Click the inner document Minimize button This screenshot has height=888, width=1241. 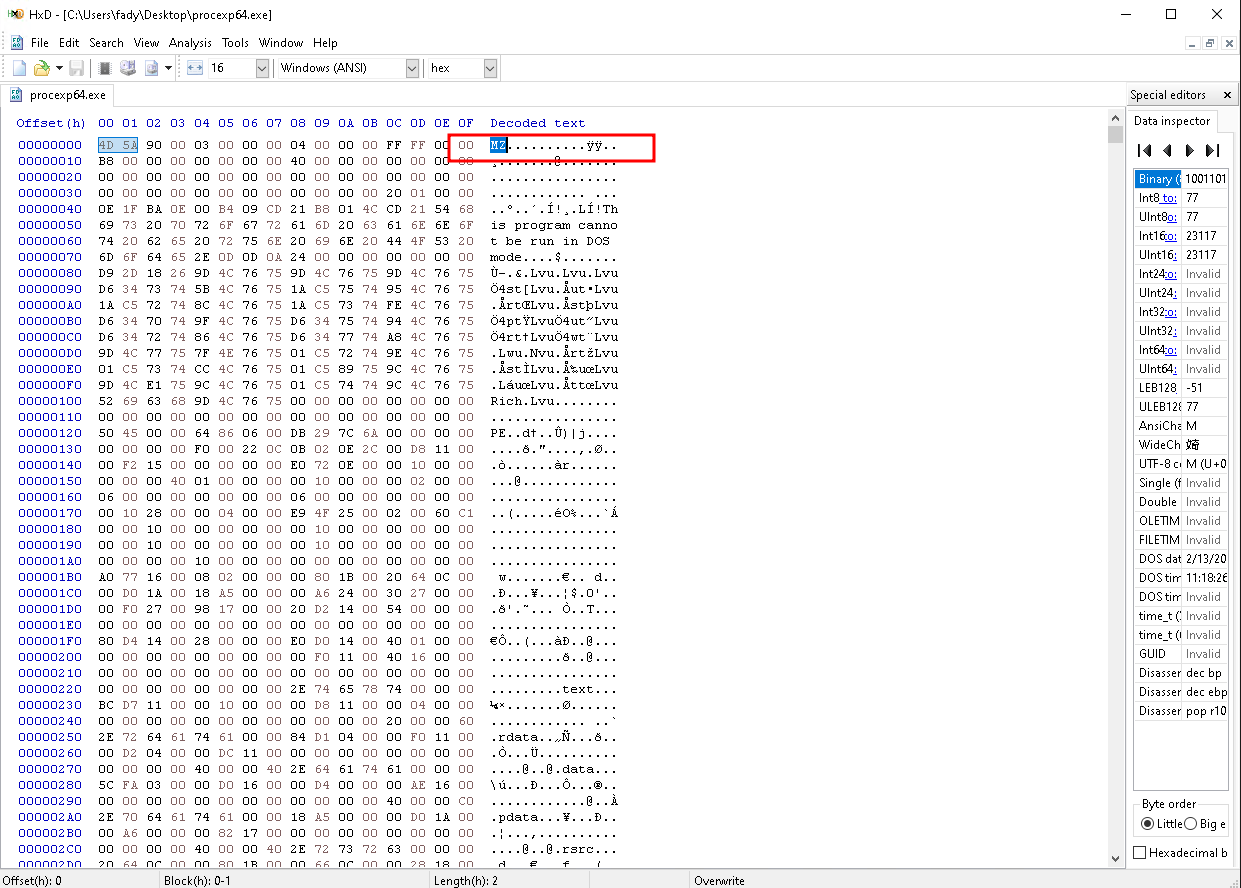pos(1192,43)
